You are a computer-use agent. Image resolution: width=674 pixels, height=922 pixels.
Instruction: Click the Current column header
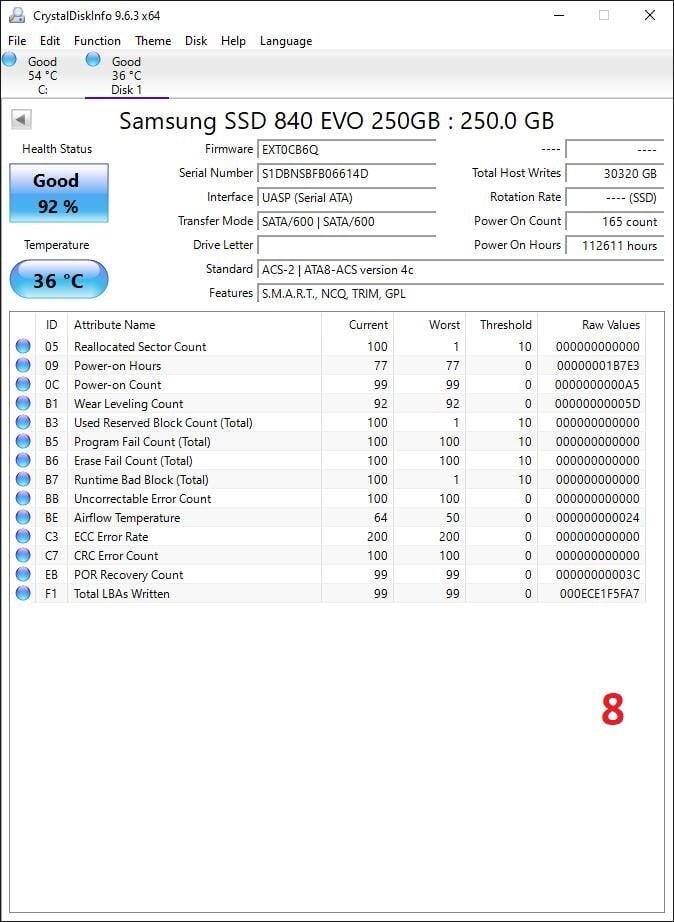click(x=358, y=325)
